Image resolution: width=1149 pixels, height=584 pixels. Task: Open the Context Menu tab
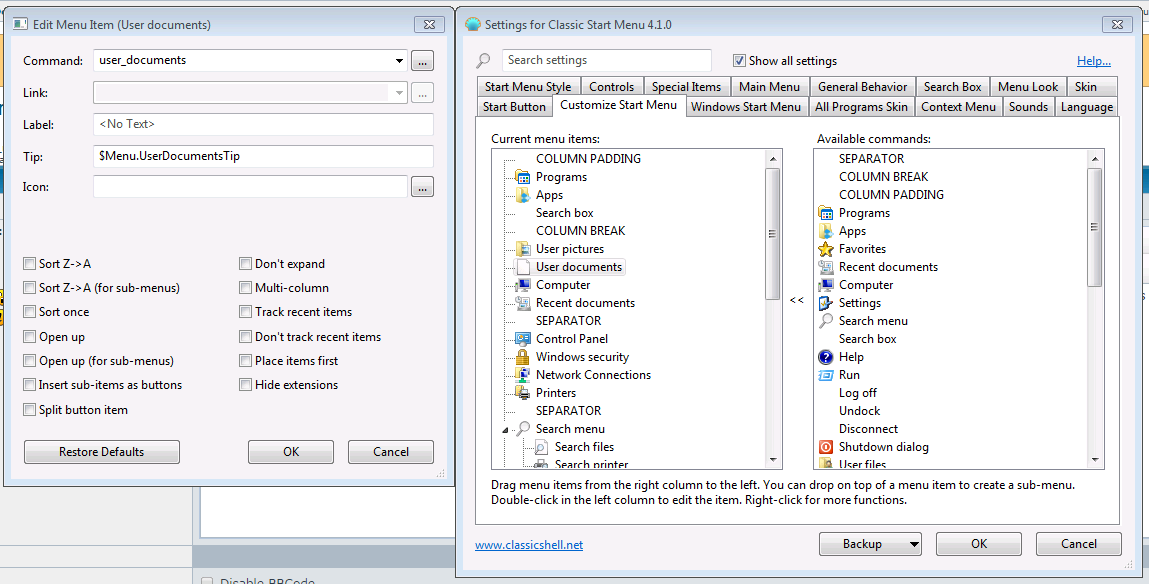tap(958, 107)
